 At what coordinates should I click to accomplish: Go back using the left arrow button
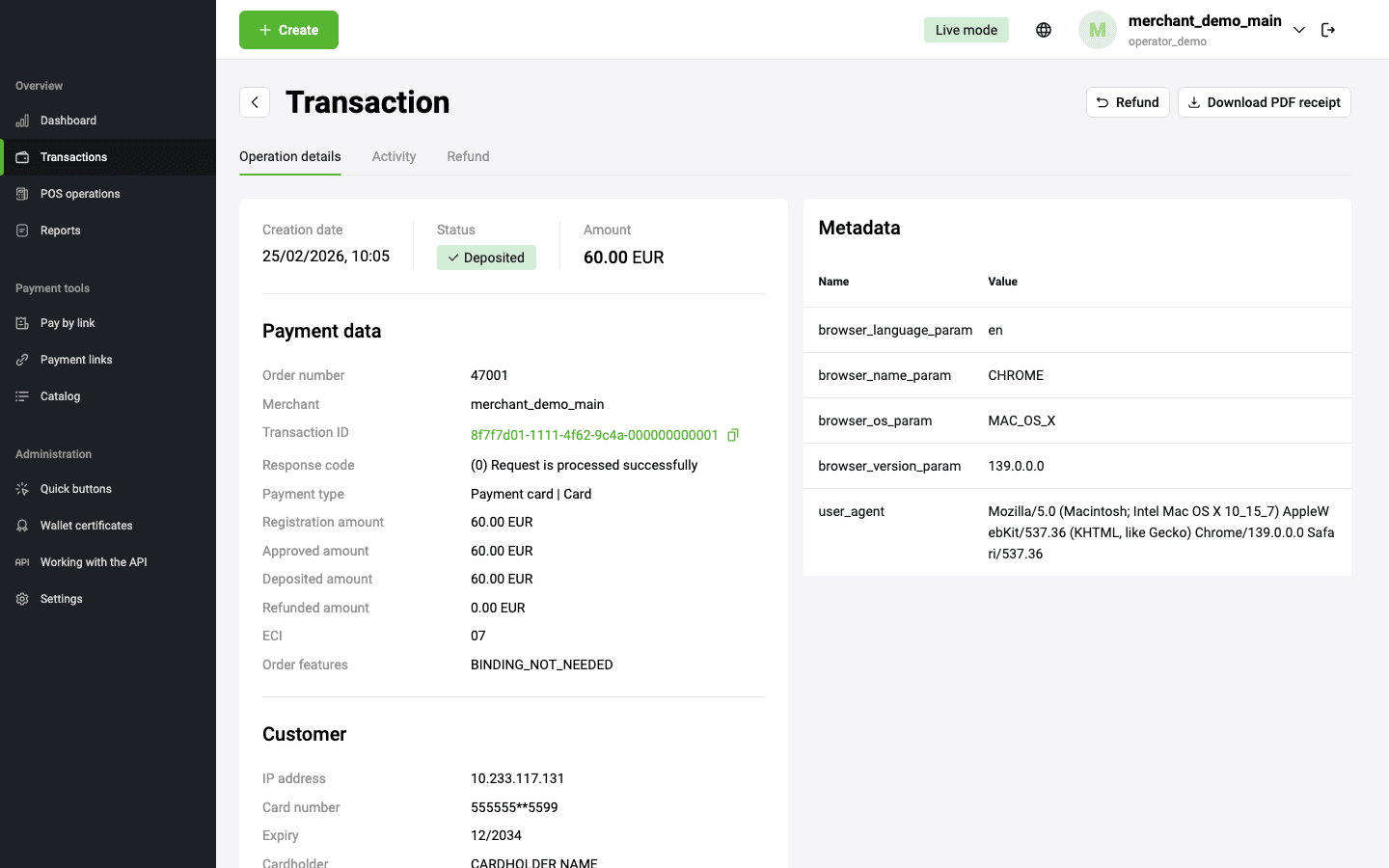pos(255,102)
